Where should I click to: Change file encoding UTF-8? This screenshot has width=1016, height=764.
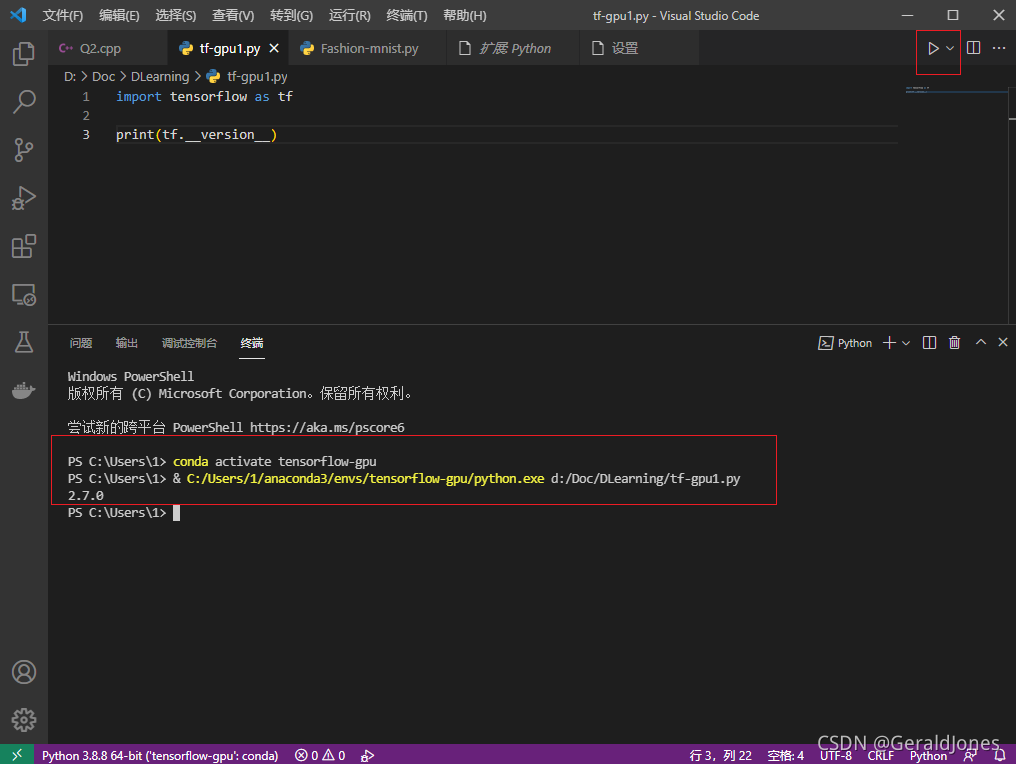coord(836,756)
